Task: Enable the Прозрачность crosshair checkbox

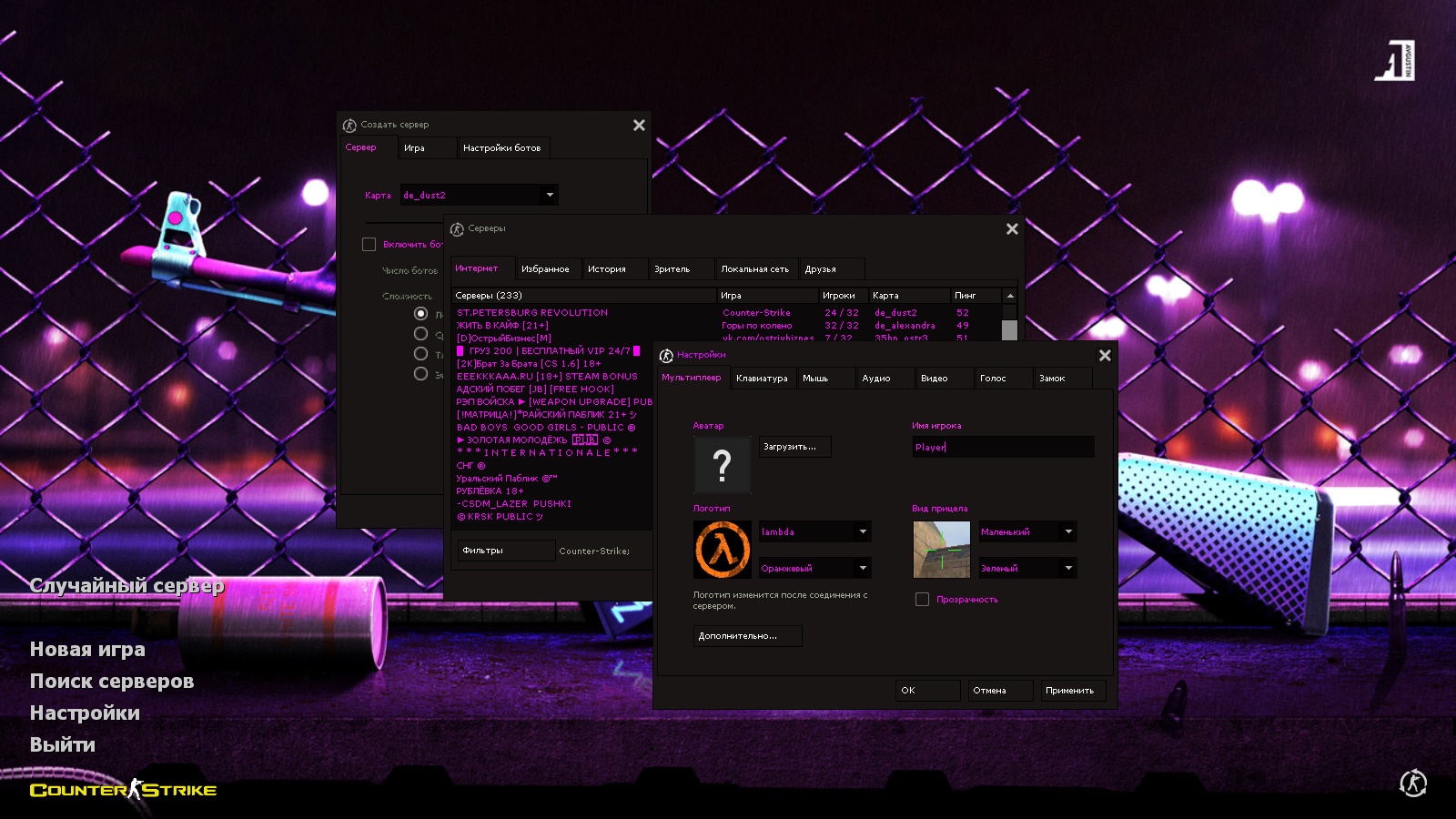Action: pyautogui.click(x=922, y=600)
